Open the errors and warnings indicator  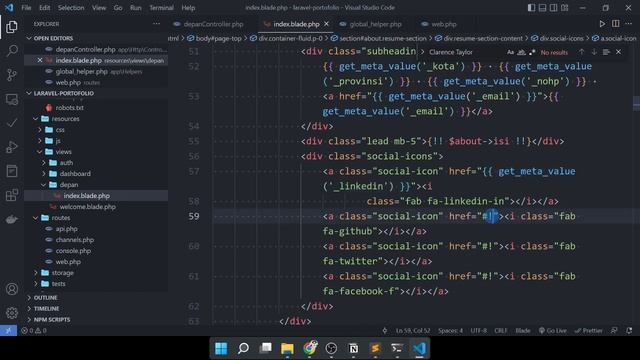[x=34, y=331]
